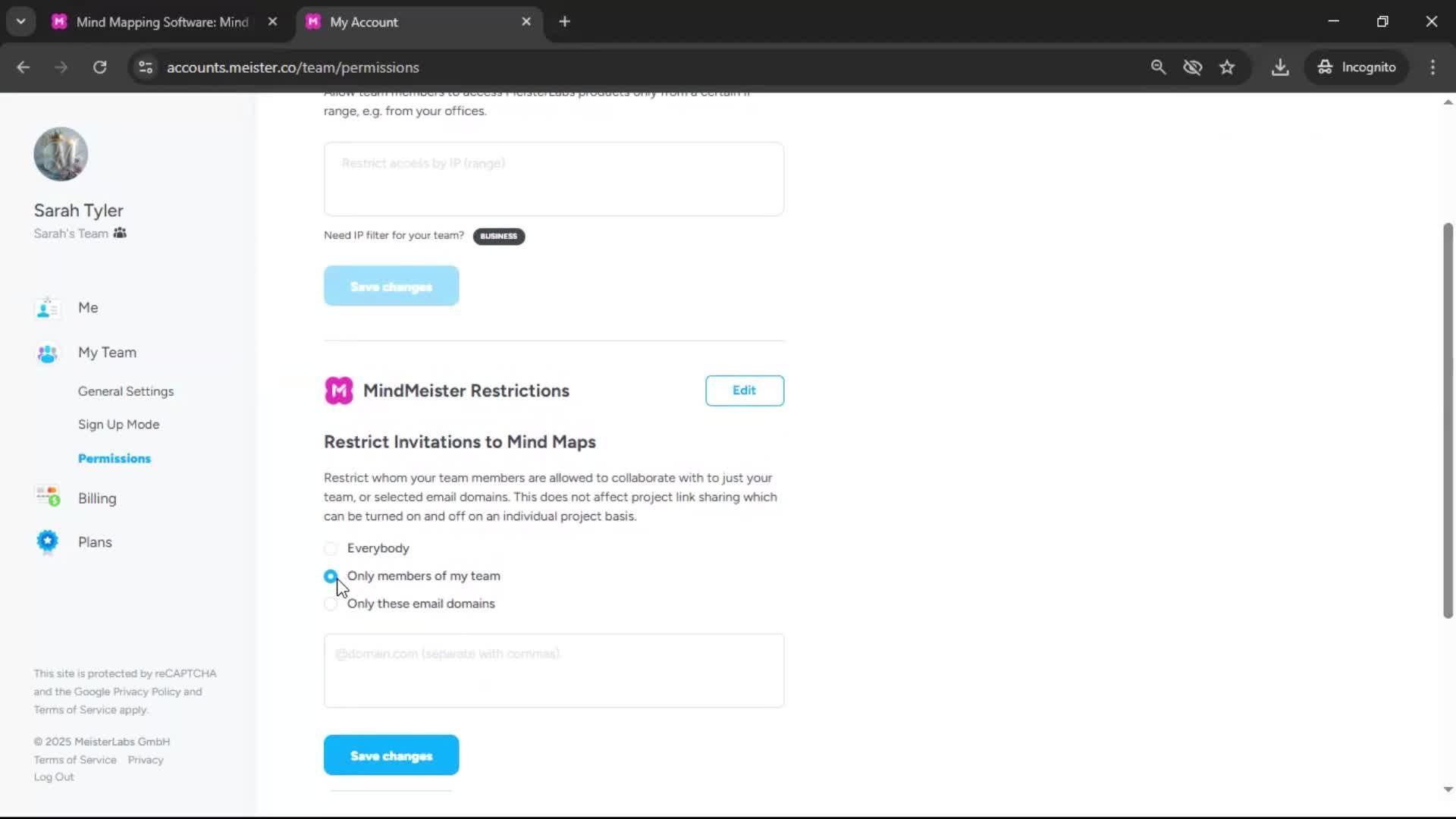Select the Everybody radio option

331,548
